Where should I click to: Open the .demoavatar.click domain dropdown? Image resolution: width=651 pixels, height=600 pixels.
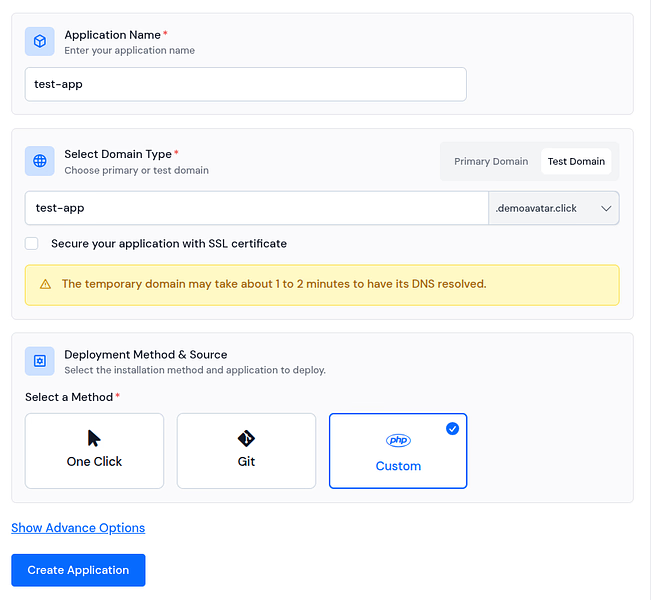point(553,208)
